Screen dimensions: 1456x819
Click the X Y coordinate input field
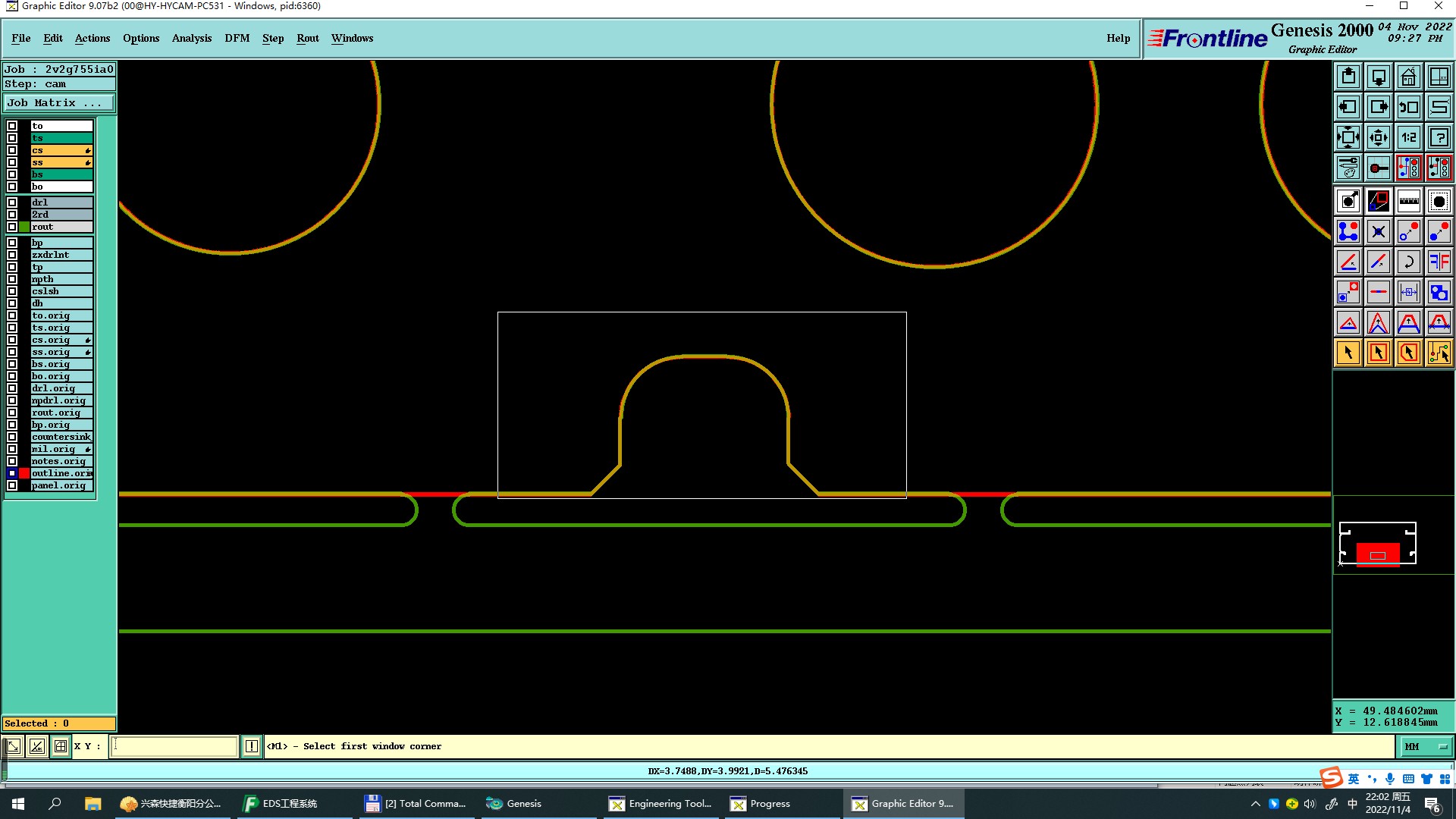(174, 746)
